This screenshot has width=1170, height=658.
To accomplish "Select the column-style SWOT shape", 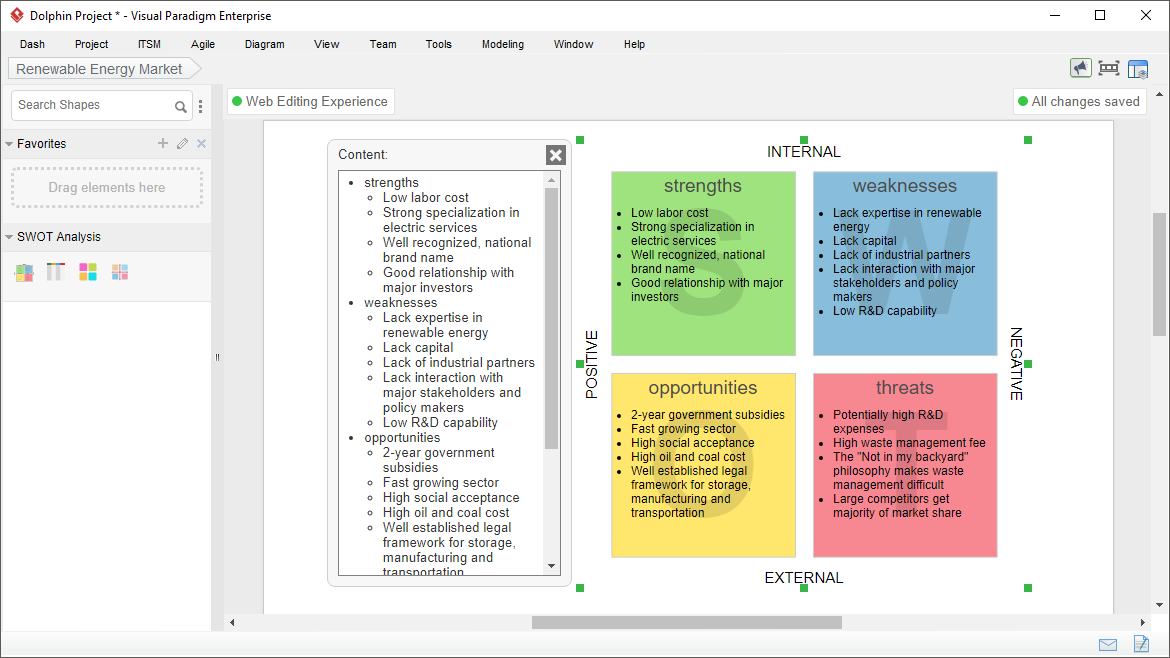I will [x=55, y=272].
